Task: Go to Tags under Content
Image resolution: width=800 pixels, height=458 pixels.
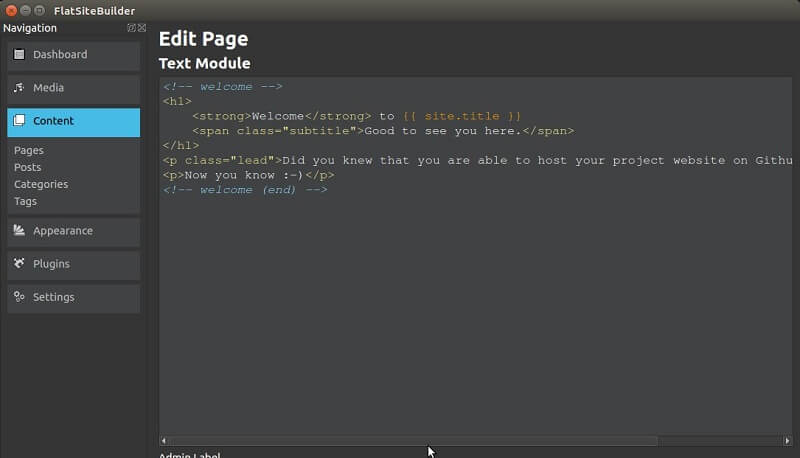Action: click(25, 201)
